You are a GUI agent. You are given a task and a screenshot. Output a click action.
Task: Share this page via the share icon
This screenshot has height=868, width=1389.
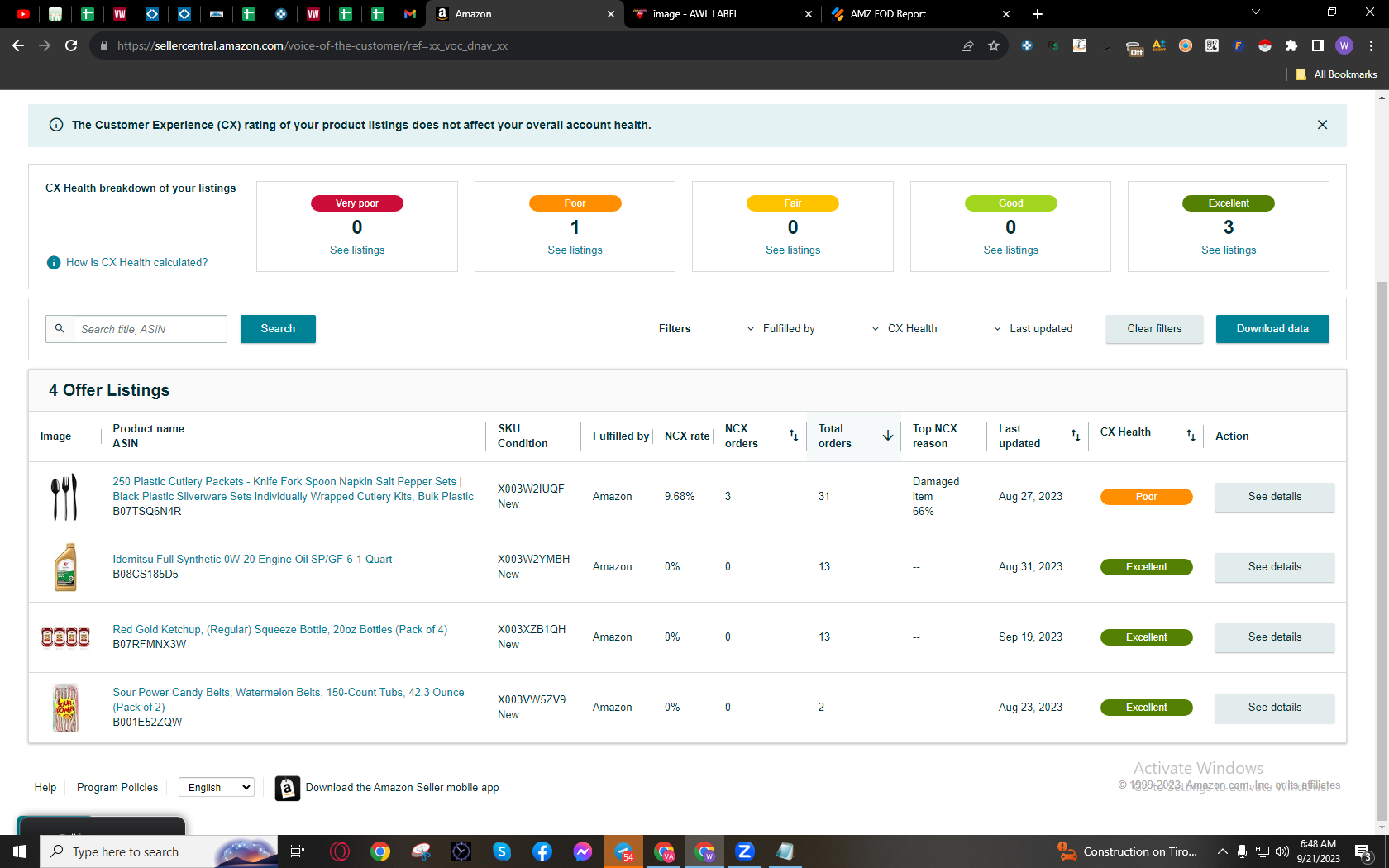967,45
